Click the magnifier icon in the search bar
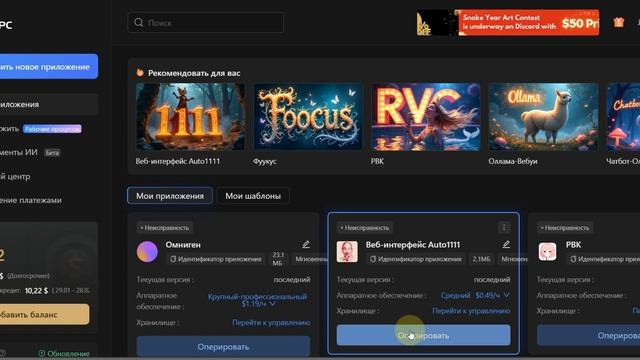 pos(139,22)
